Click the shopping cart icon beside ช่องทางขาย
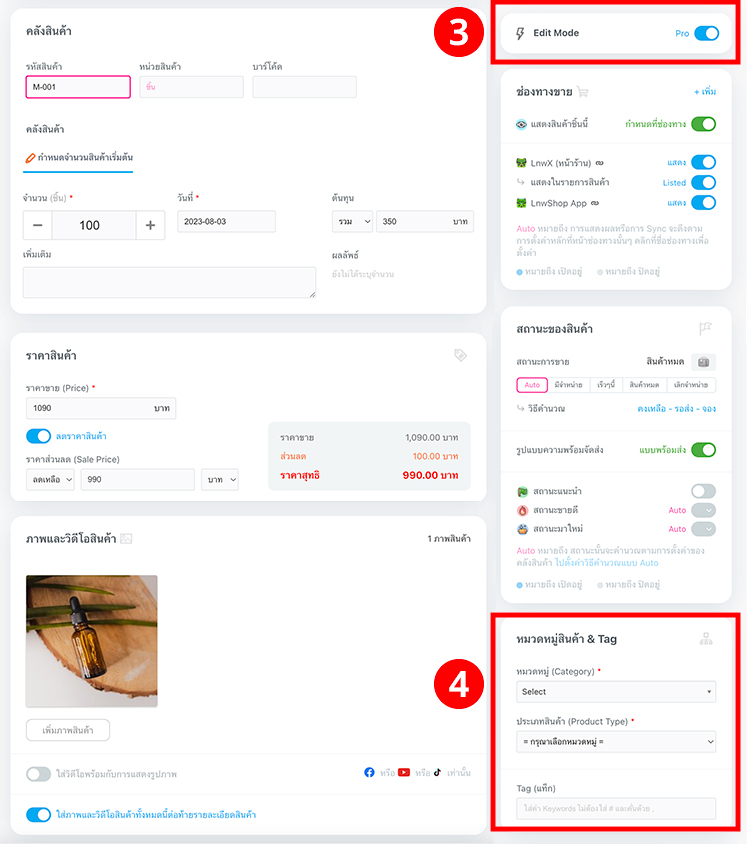The width and height of the screenshot is (748, 844). click(583, 92)
